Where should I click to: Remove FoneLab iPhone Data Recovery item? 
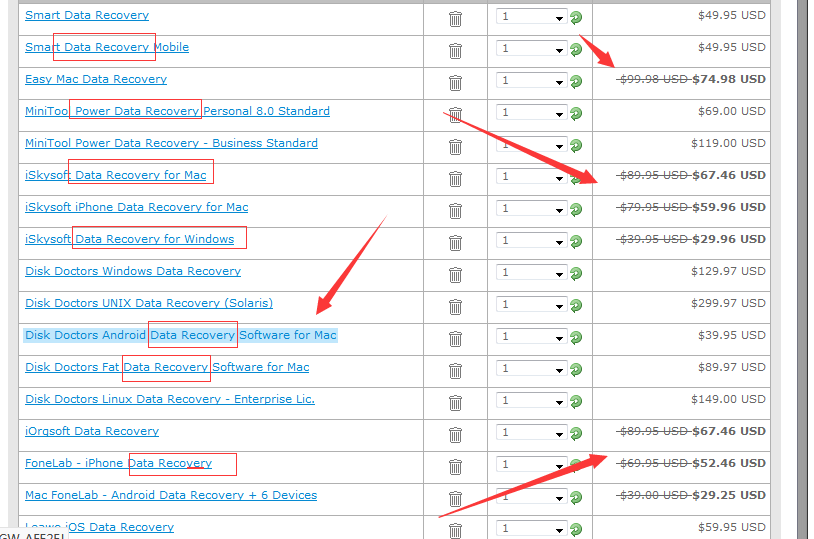pos(455,467)
